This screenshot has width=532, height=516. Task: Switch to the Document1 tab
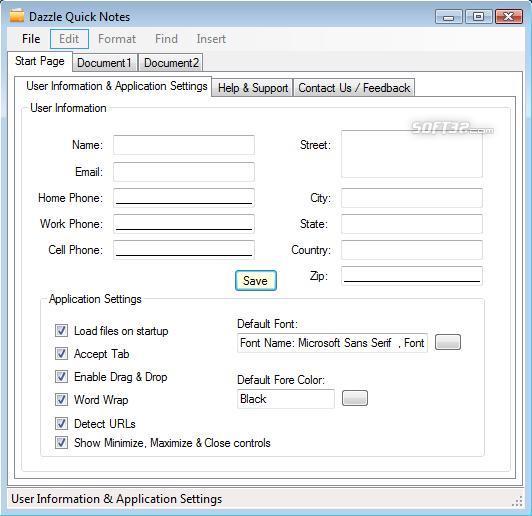104,63
